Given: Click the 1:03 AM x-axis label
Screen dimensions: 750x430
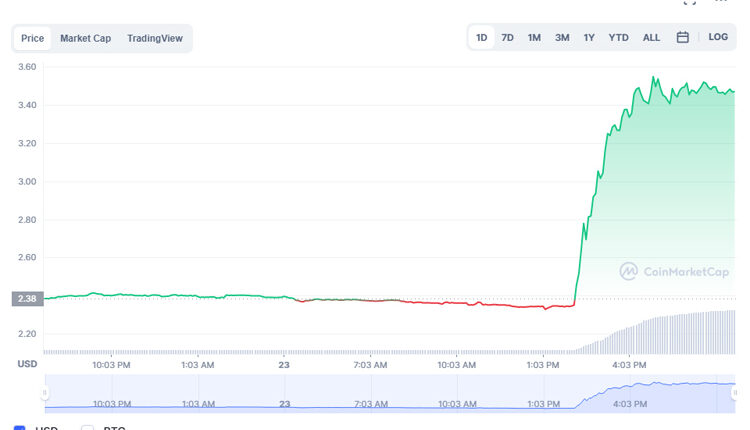Looking at the screenshot, I should click(x=198, y=365).
